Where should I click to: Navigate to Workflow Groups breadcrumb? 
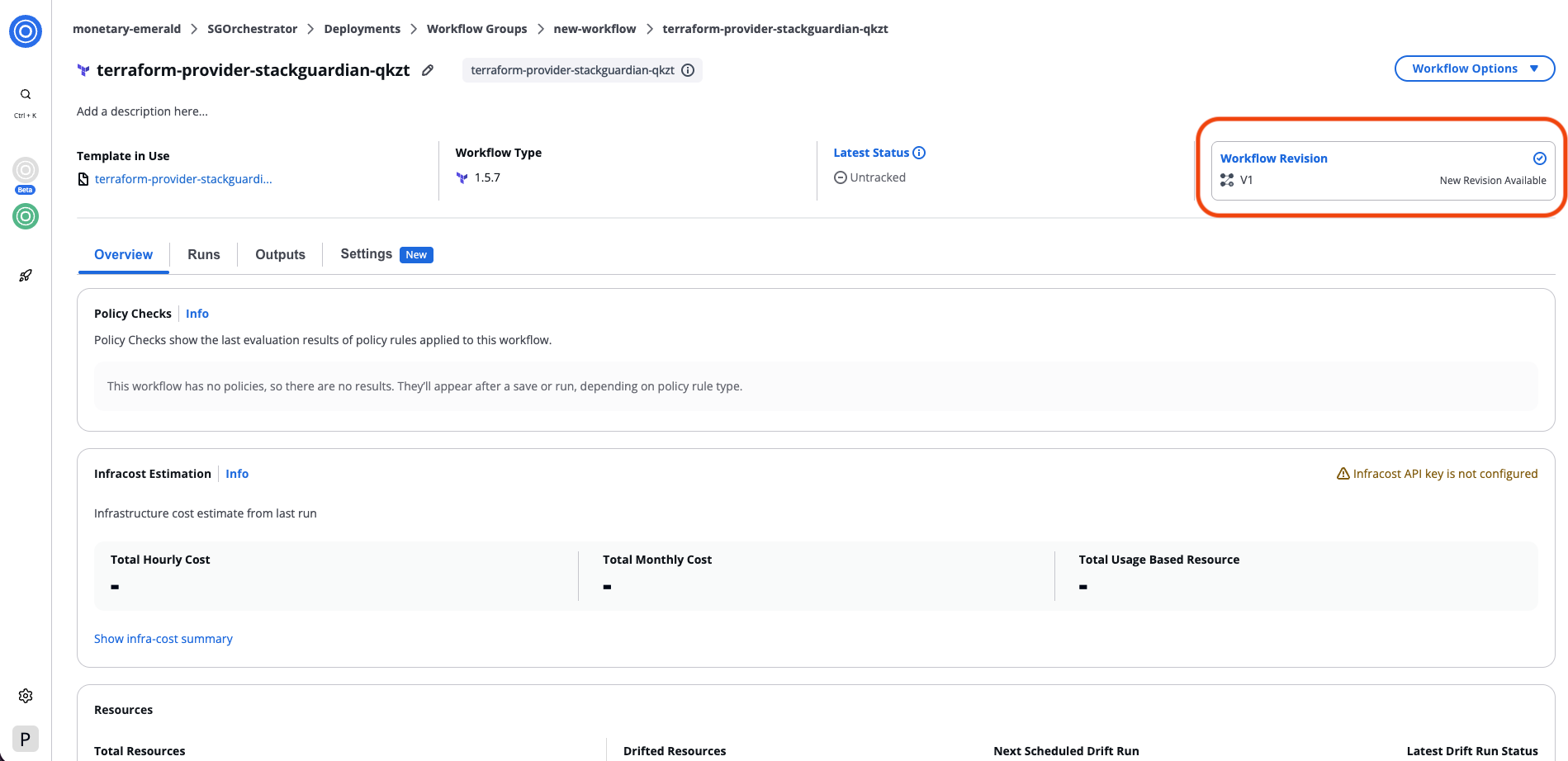tap(476, 29)
